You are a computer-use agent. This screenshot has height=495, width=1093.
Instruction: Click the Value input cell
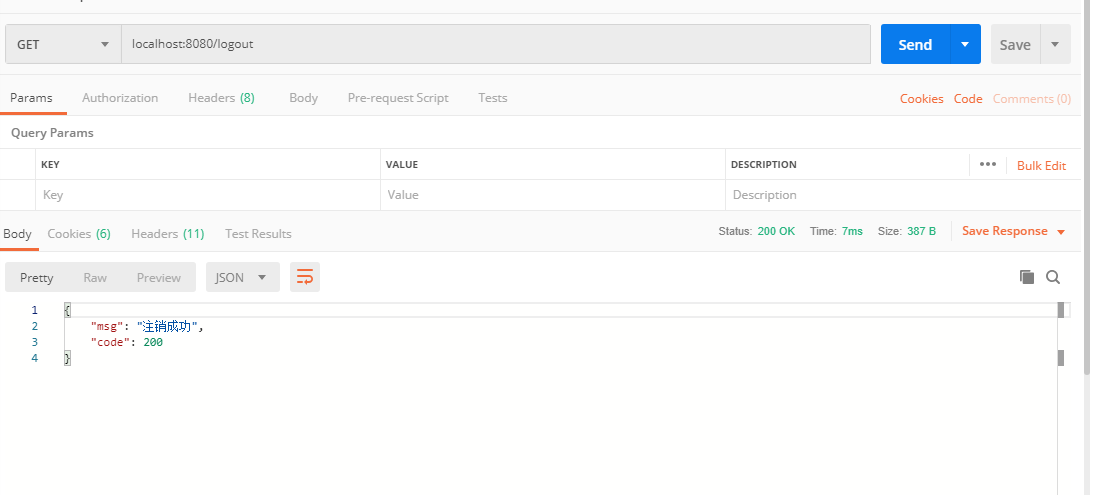click(x=553, y=195)
